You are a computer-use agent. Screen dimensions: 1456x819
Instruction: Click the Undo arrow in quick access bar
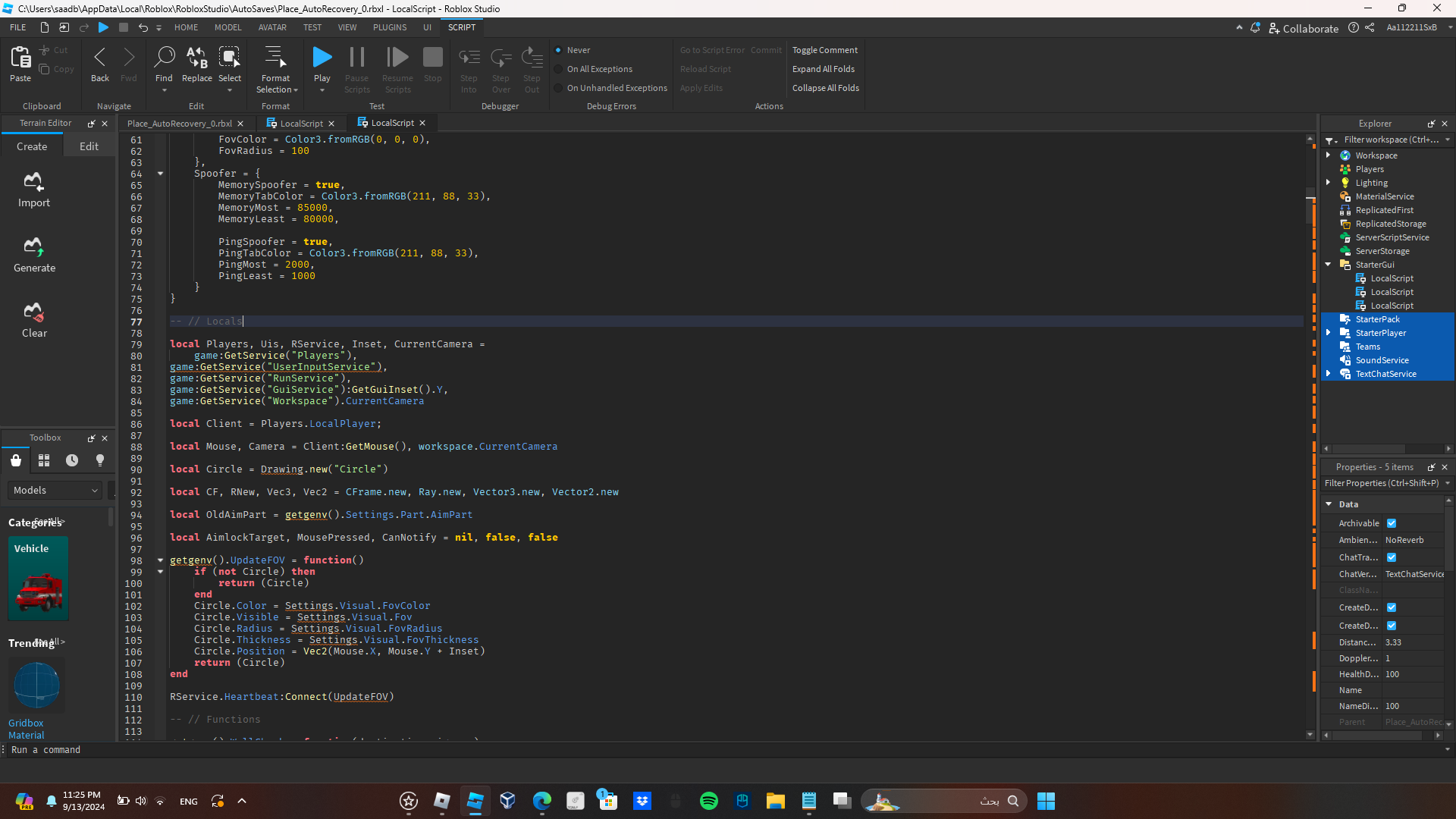pyautogui.click(x=143, y=27)
